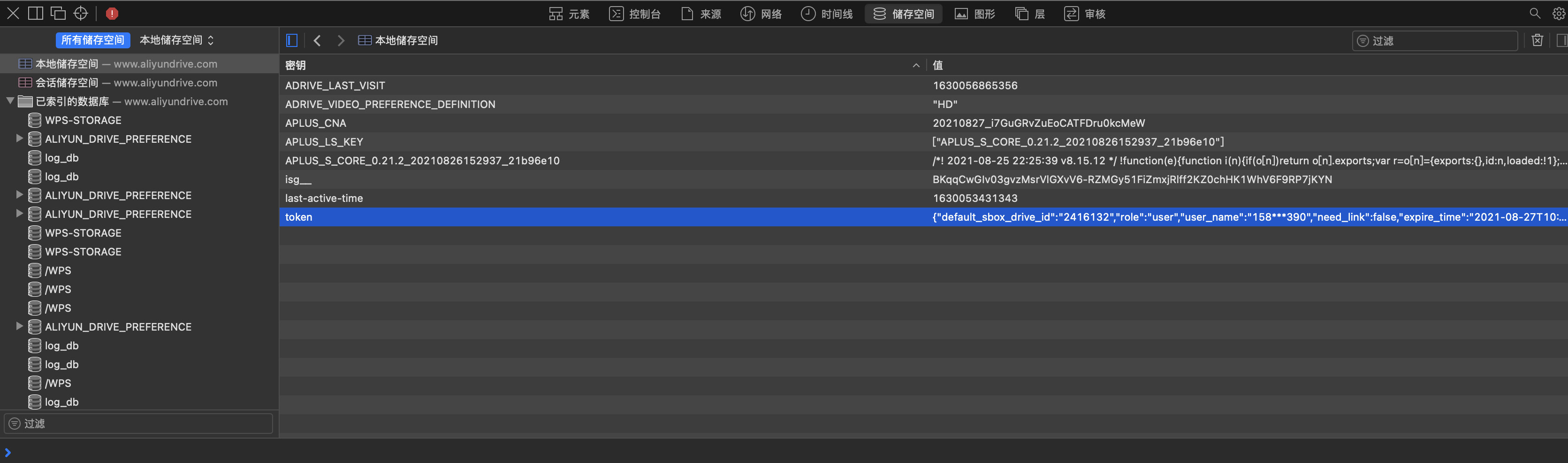Screen dimensions: 1568x463
Task: Clear local storage with trash icon
Action: coord(1538,40)
